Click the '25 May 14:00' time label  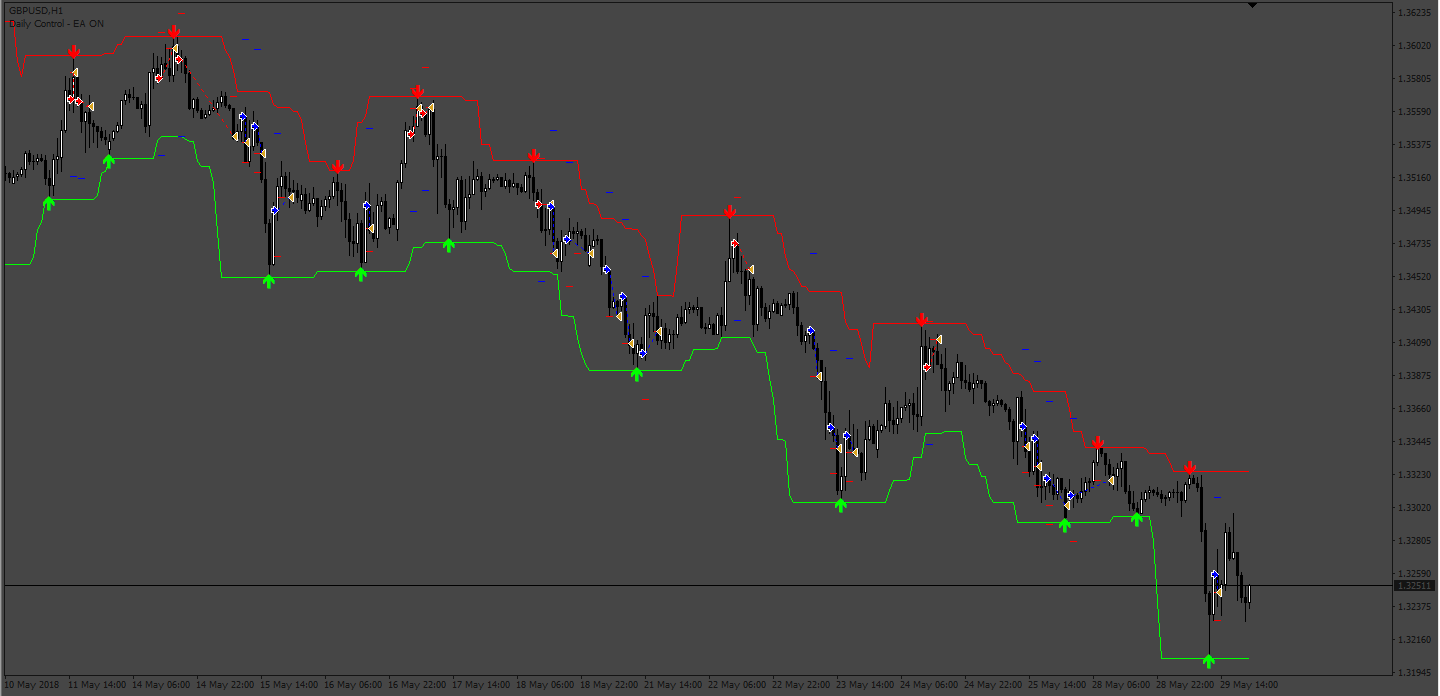click(x=1058, y=686)
